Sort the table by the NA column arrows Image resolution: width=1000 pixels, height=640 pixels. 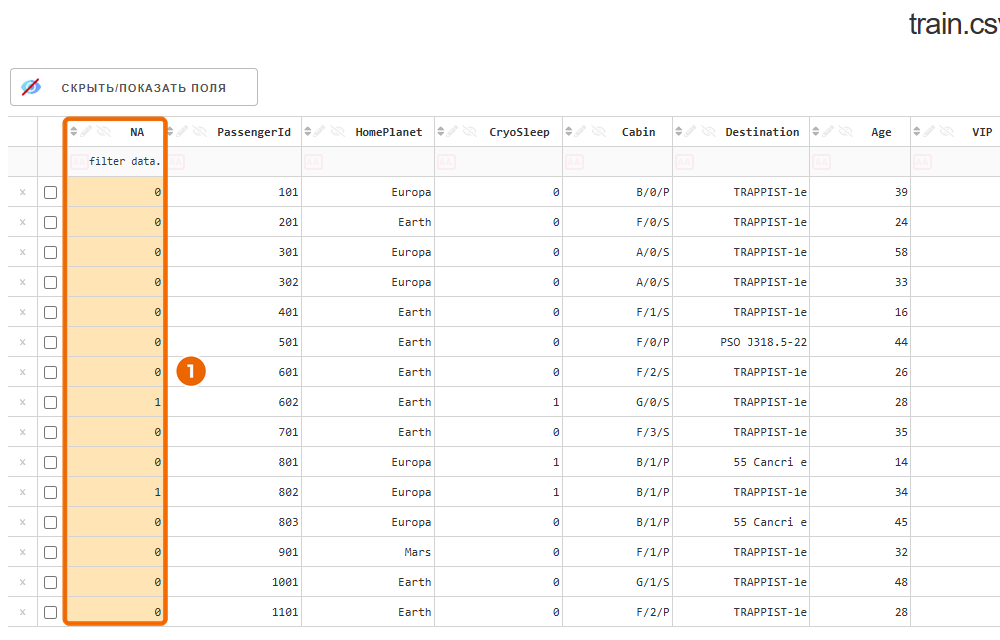[74, 132]
